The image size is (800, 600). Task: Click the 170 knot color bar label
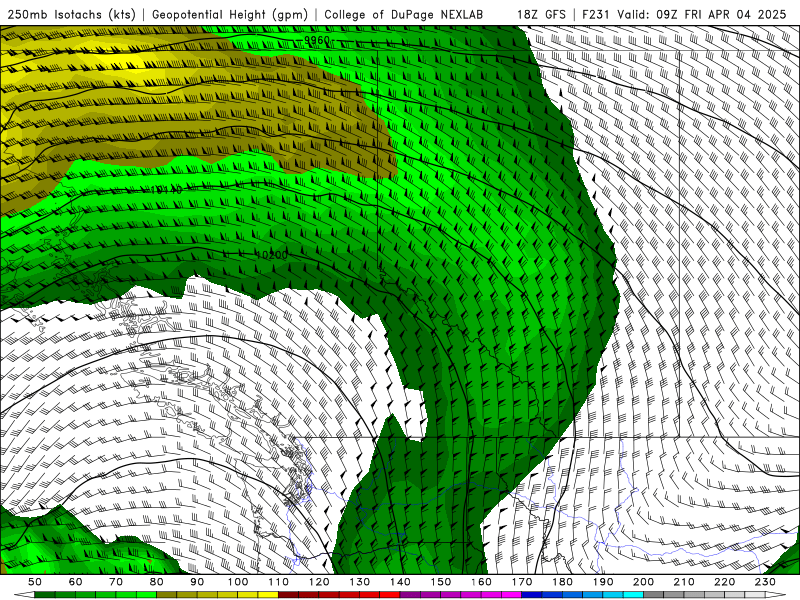(x=521, y=582)
